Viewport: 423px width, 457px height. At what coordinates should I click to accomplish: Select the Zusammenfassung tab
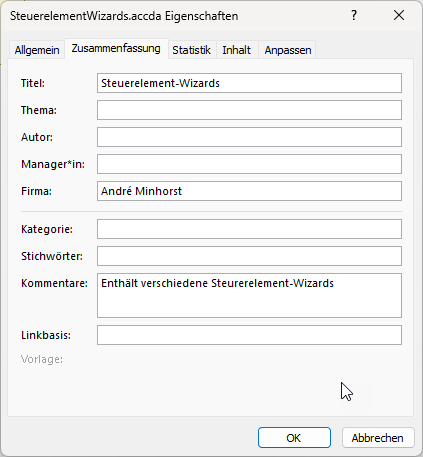pyautogui.click(x=116, y=49)
